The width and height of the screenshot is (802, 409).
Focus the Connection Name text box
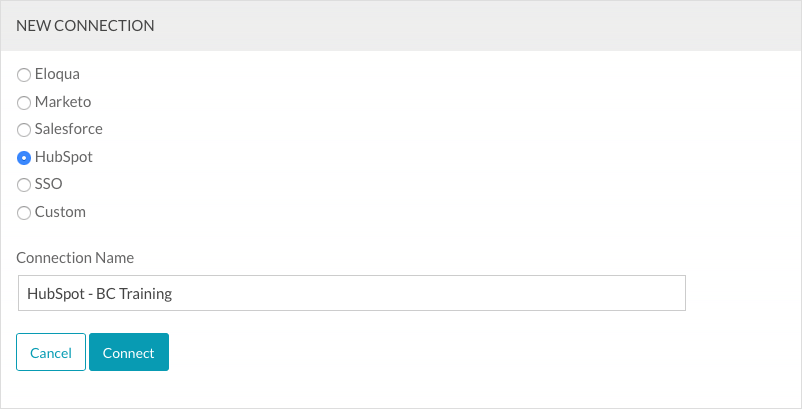[400, 294]
